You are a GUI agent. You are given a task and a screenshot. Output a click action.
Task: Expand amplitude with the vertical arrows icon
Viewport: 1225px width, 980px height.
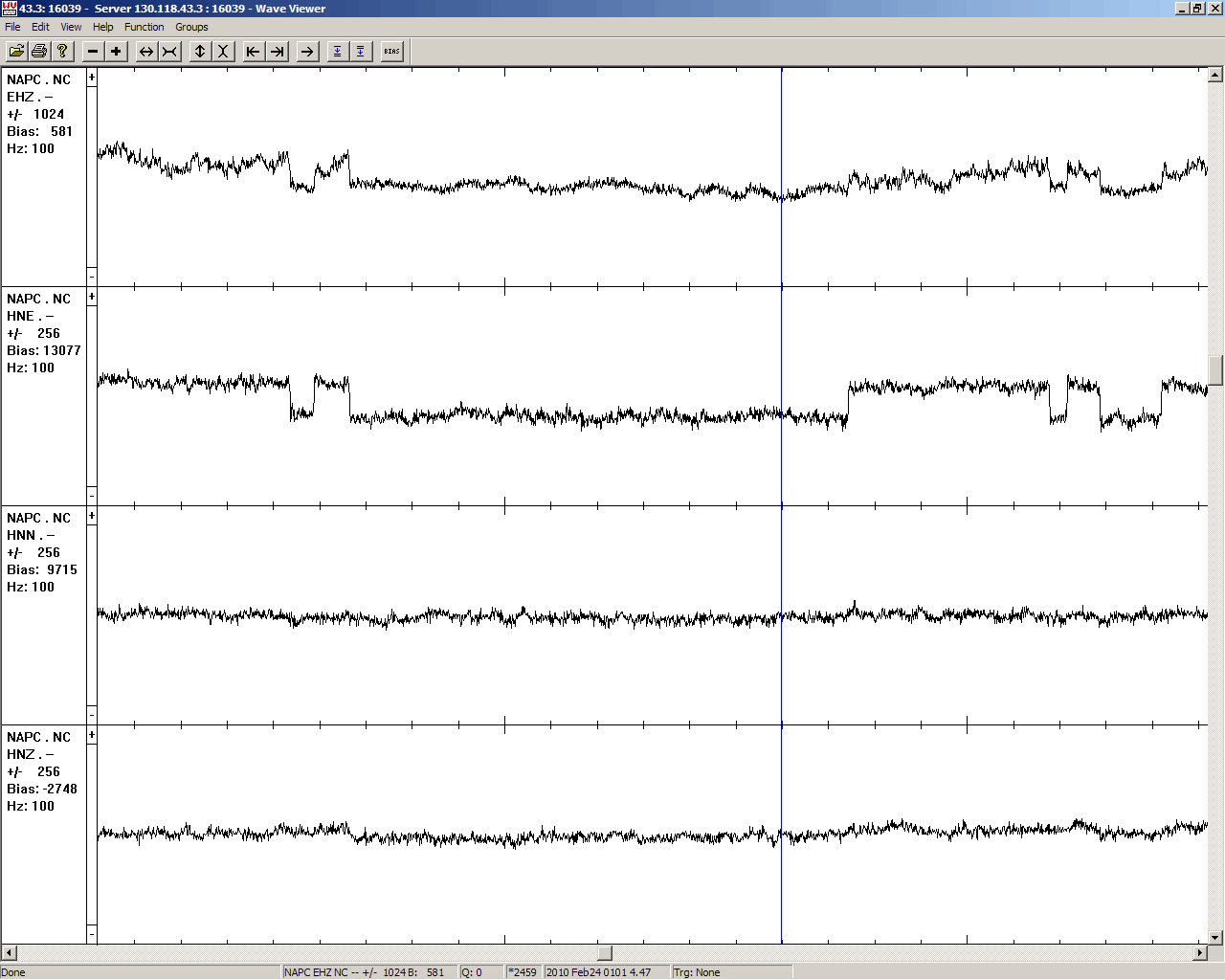pyautogui.click(x=200, y=51)
